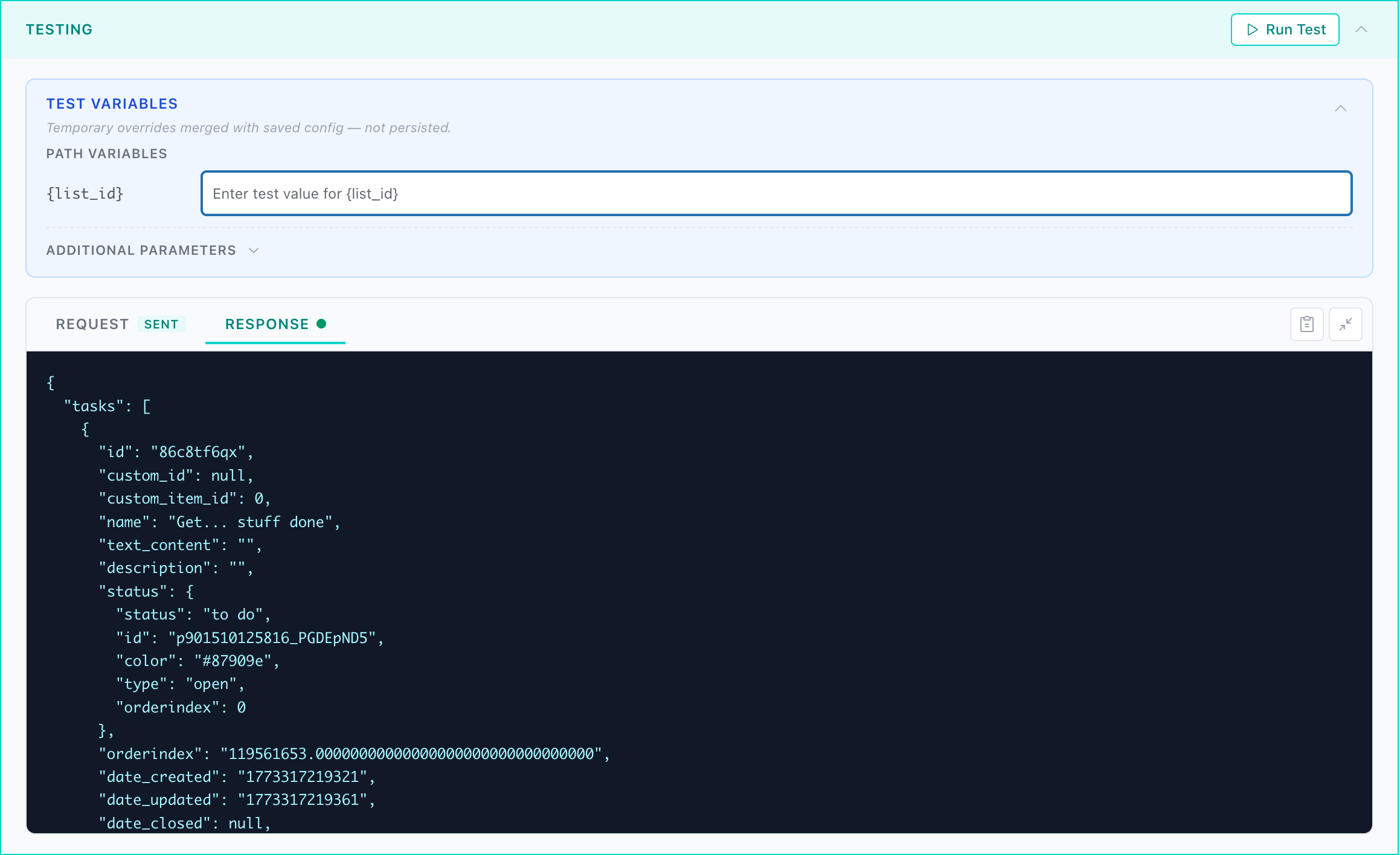Click the TESTING header title
The image size is (1400, 855).
tap(59, 30)
